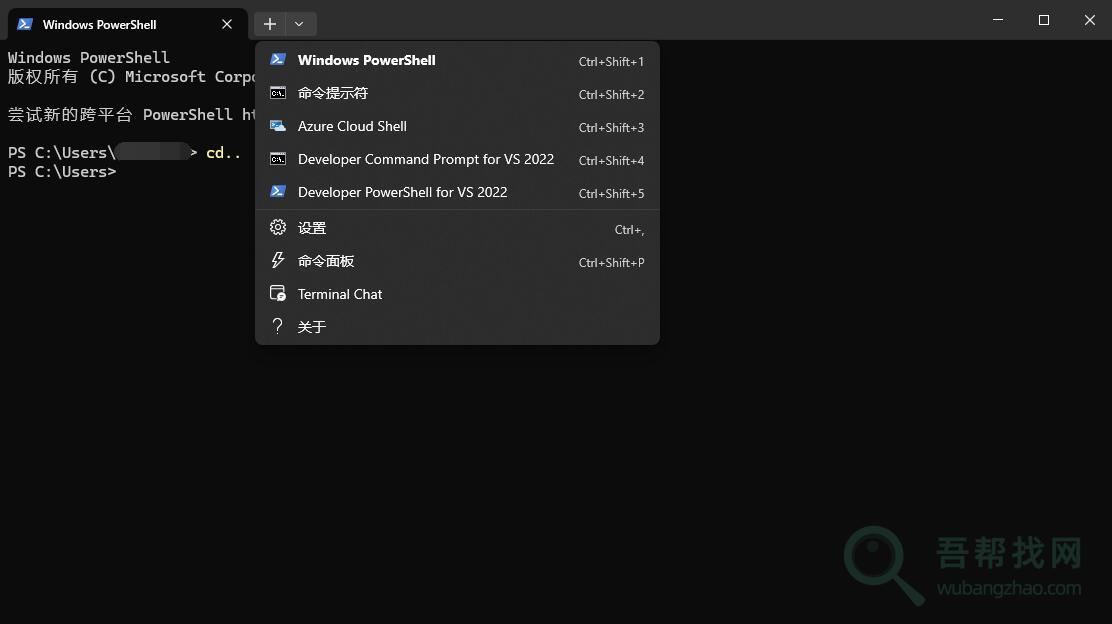
Task: Click the PS C:\Users> prompt line
Action: coord(62,172)
